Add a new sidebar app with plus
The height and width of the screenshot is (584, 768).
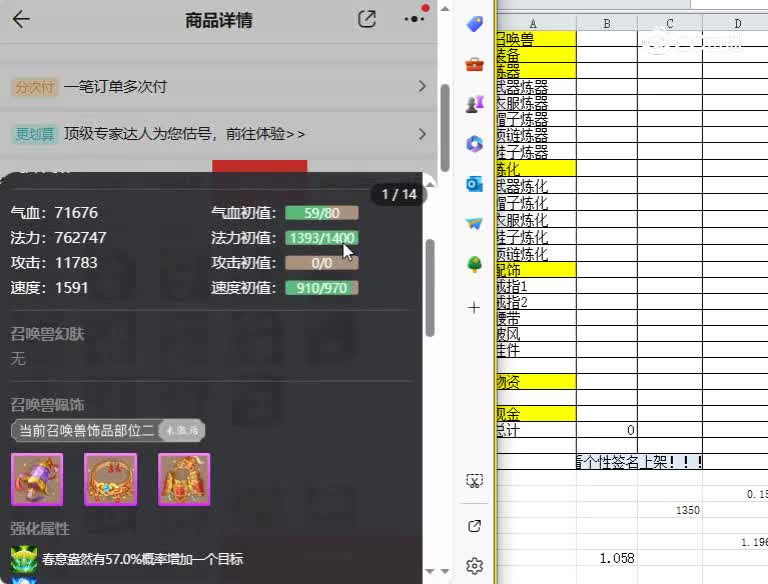pyautogui.click(x=474, y=308)
